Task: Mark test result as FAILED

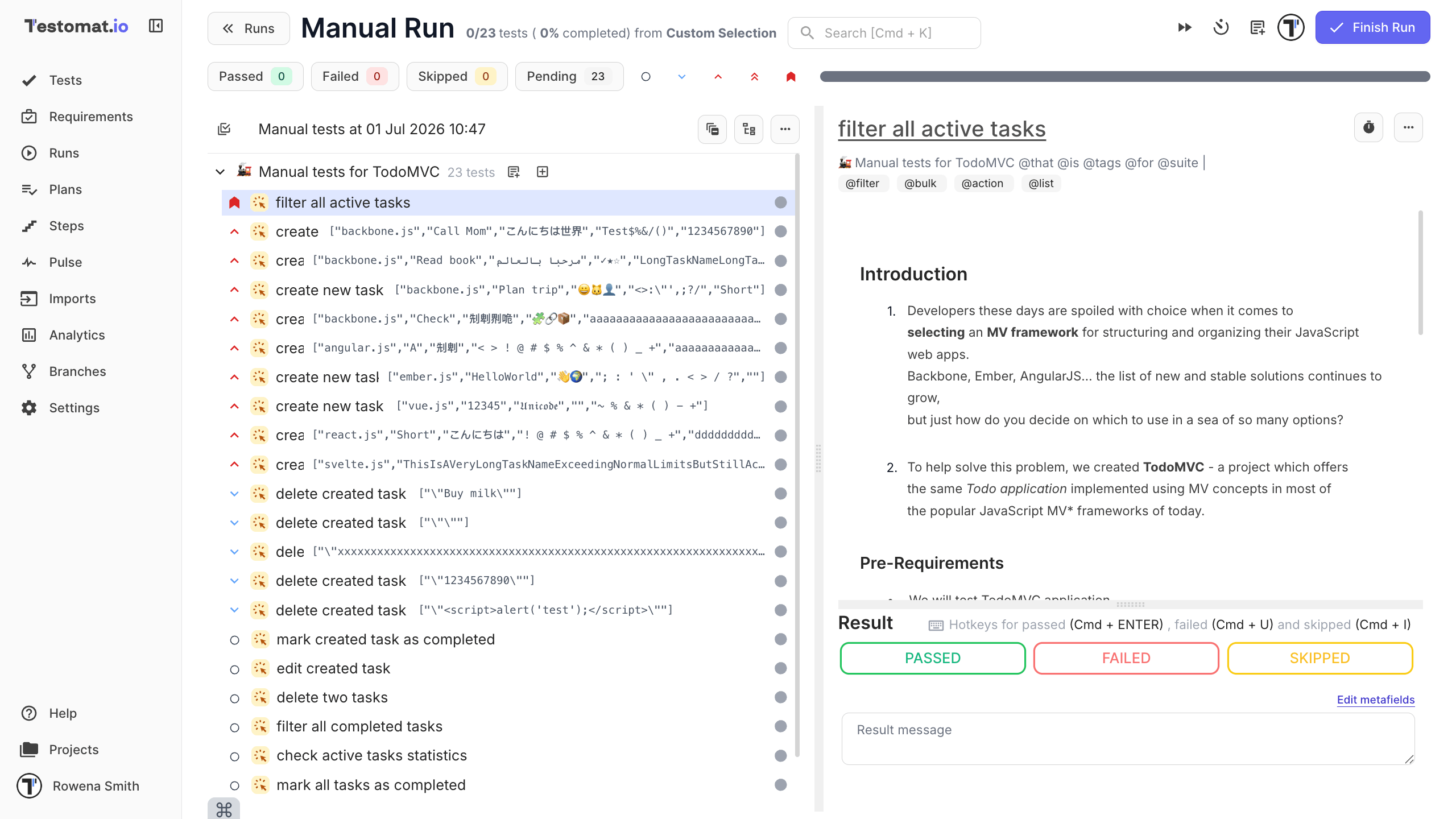Action: pyautogui.click(x=1126, y=658)
